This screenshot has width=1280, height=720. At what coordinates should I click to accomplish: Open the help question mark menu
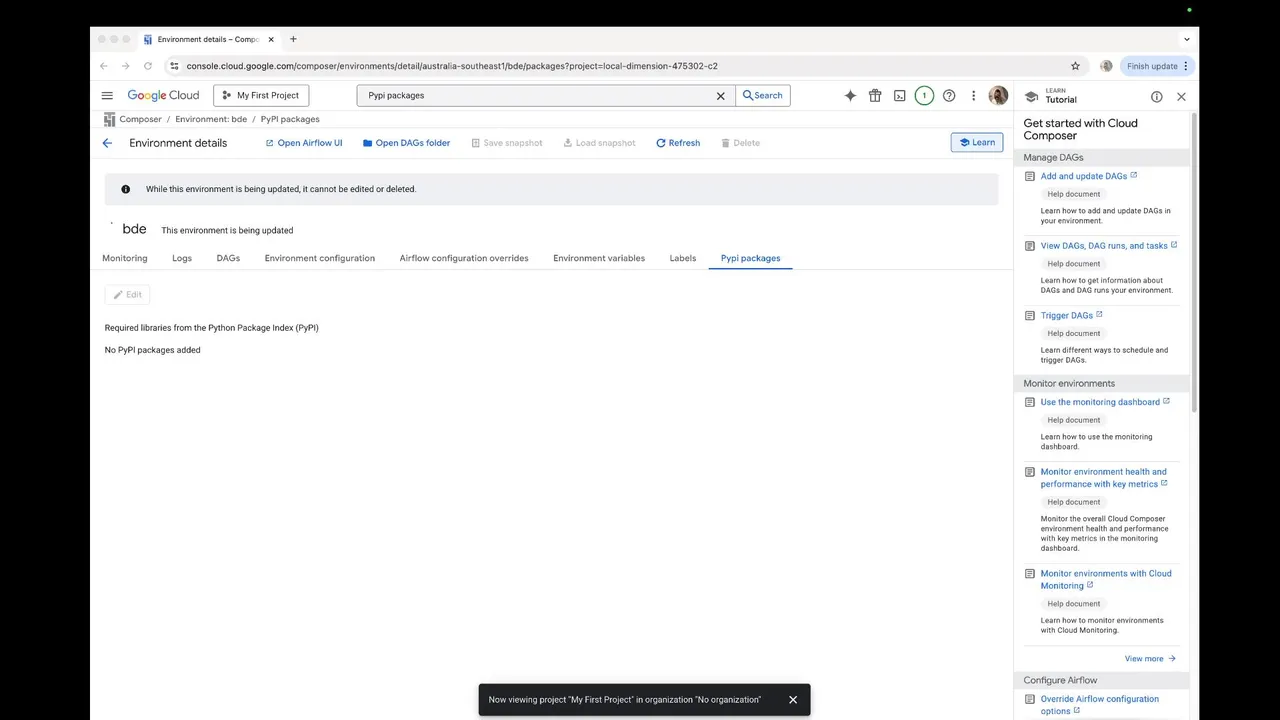(949, 96)
